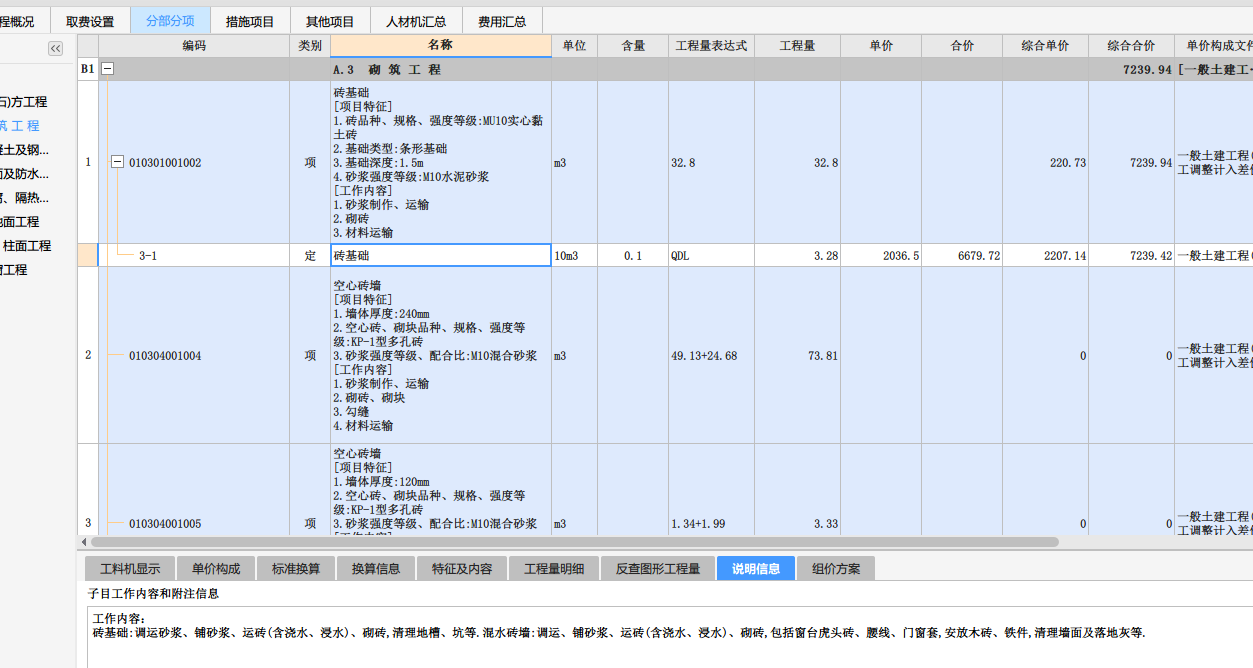Select the 73.81 quantity cell
This screenshot has height=668, width=1253.
(797, 356)
